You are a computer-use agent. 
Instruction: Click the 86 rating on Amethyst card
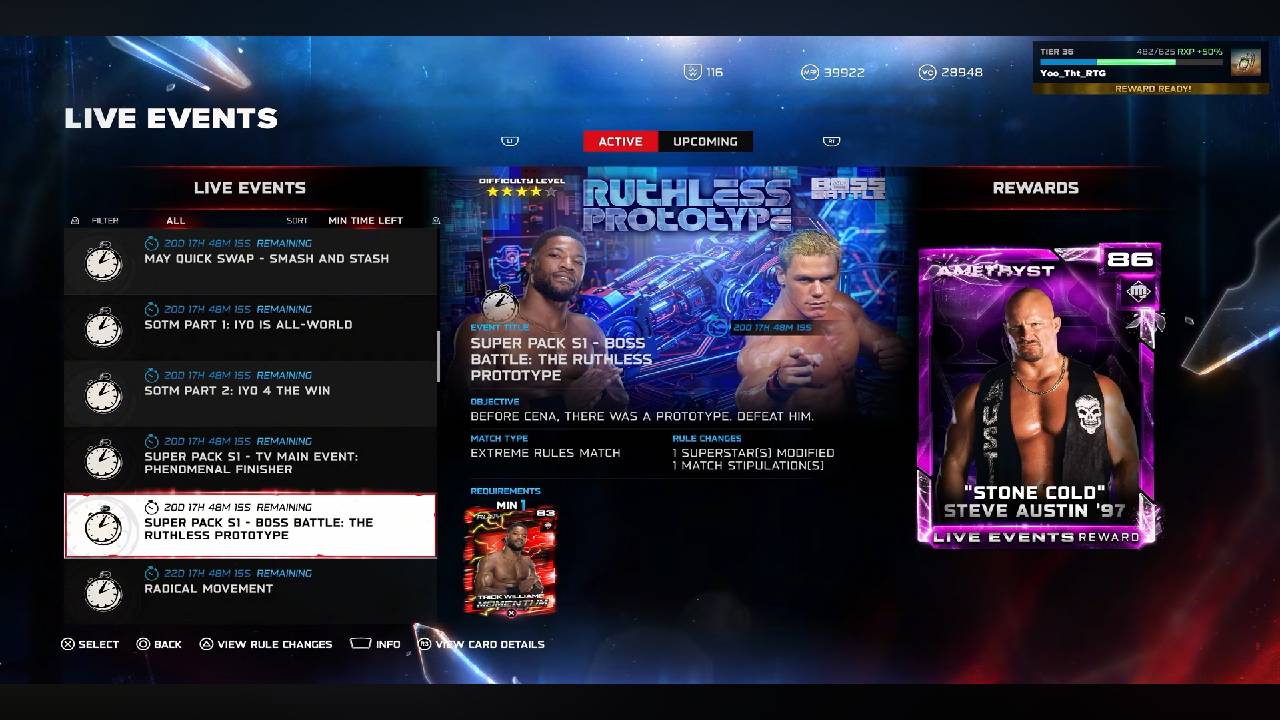coord(1130,259)
